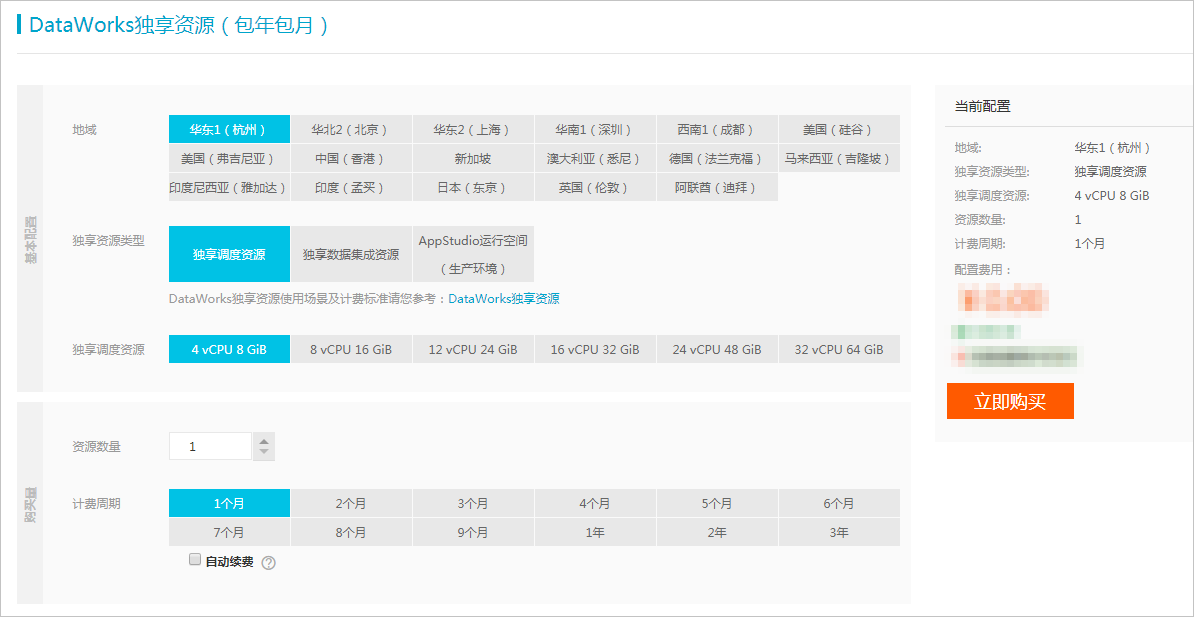Pick the 16 vCPU 32 GiB spec
Image resolution: width=1194 pixels, height=617 pixels.
click(595, 350)
